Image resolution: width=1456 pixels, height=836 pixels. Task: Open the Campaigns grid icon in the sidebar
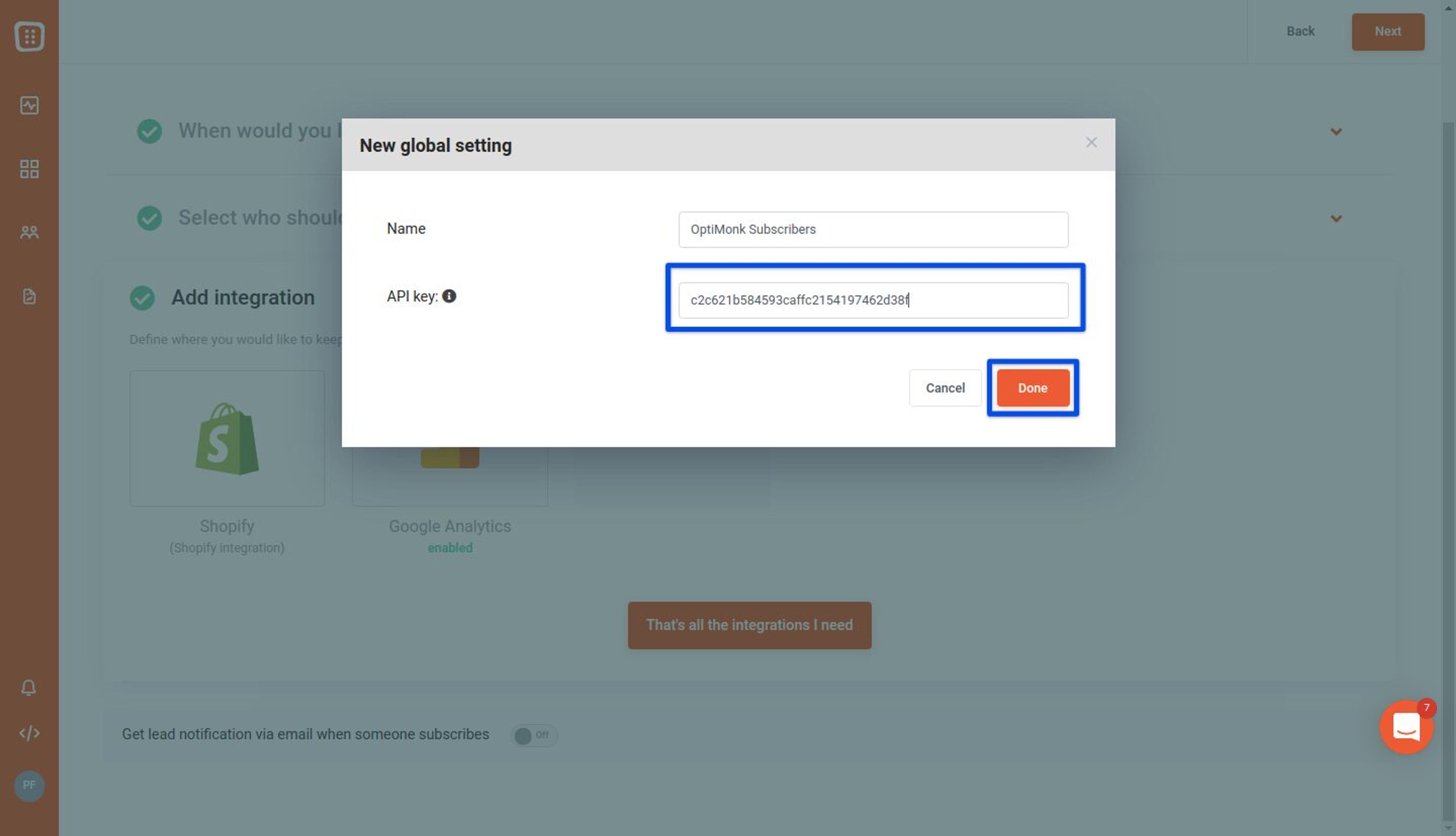(x=29, y=168)
